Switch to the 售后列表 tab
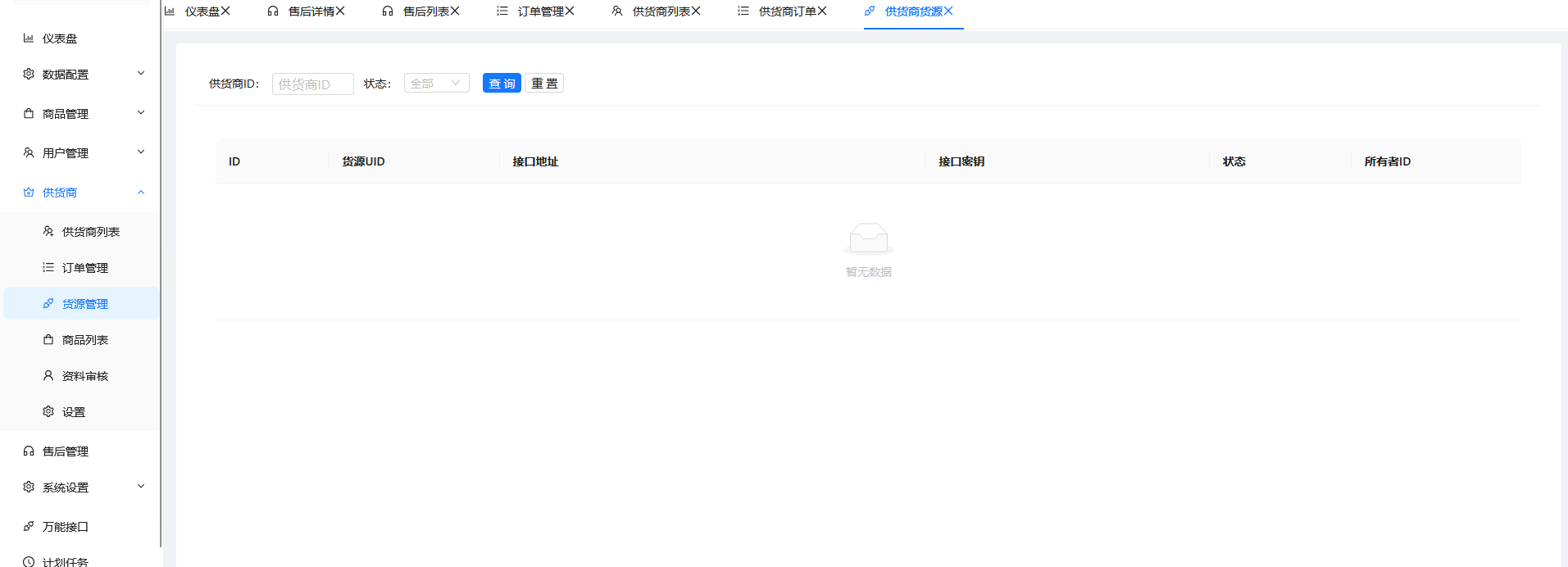1568x567 pixels. click(425, 11)
